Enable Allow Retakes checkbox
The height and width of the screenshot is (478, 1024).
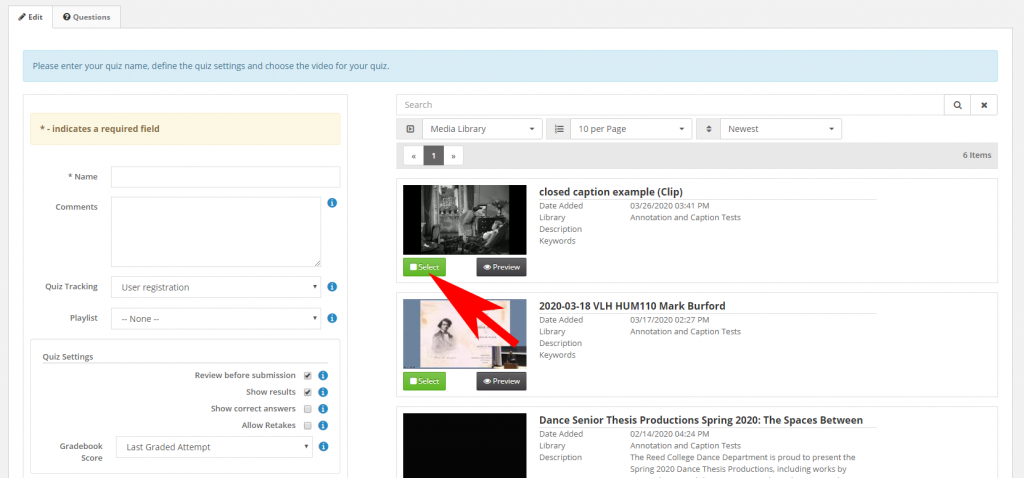tap(308, 425)
